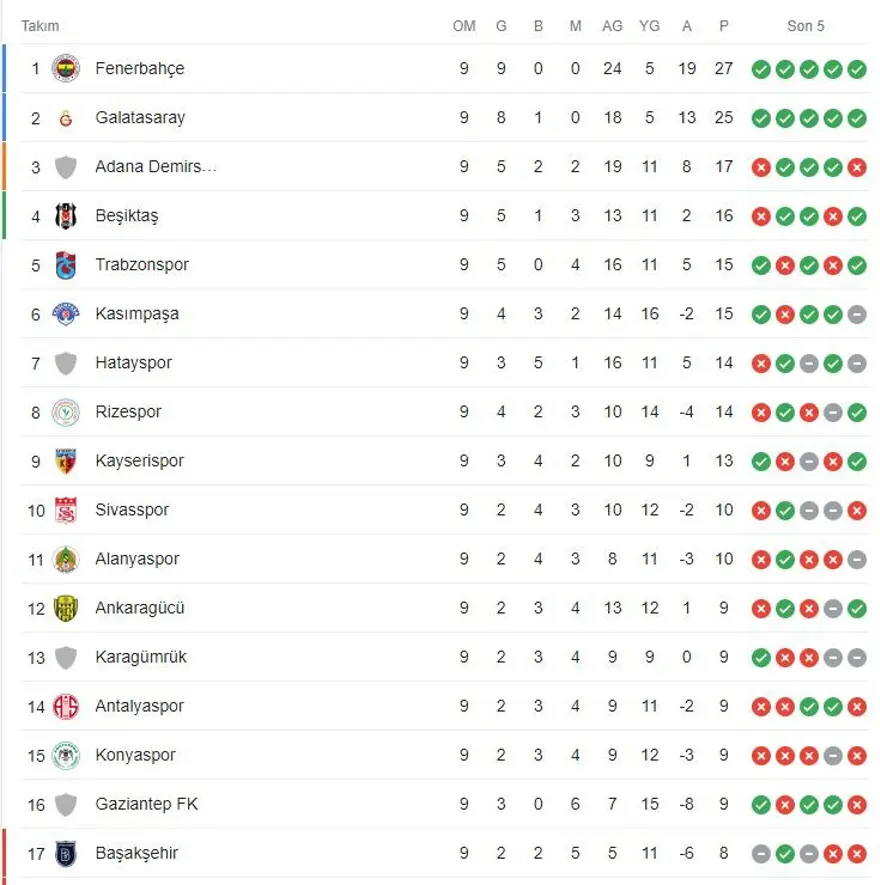Click the Adana Demirspor team name

pyautogui.click(x=155, y=167)
